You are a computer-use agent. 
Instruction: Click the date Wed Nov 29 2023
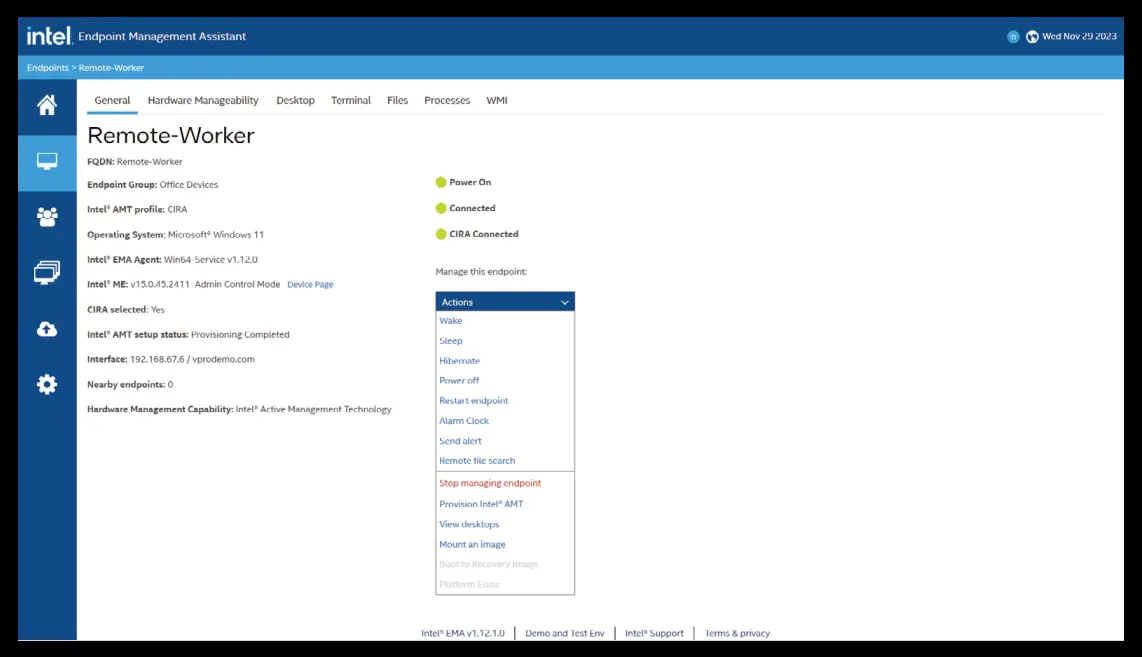[1079, 36]
